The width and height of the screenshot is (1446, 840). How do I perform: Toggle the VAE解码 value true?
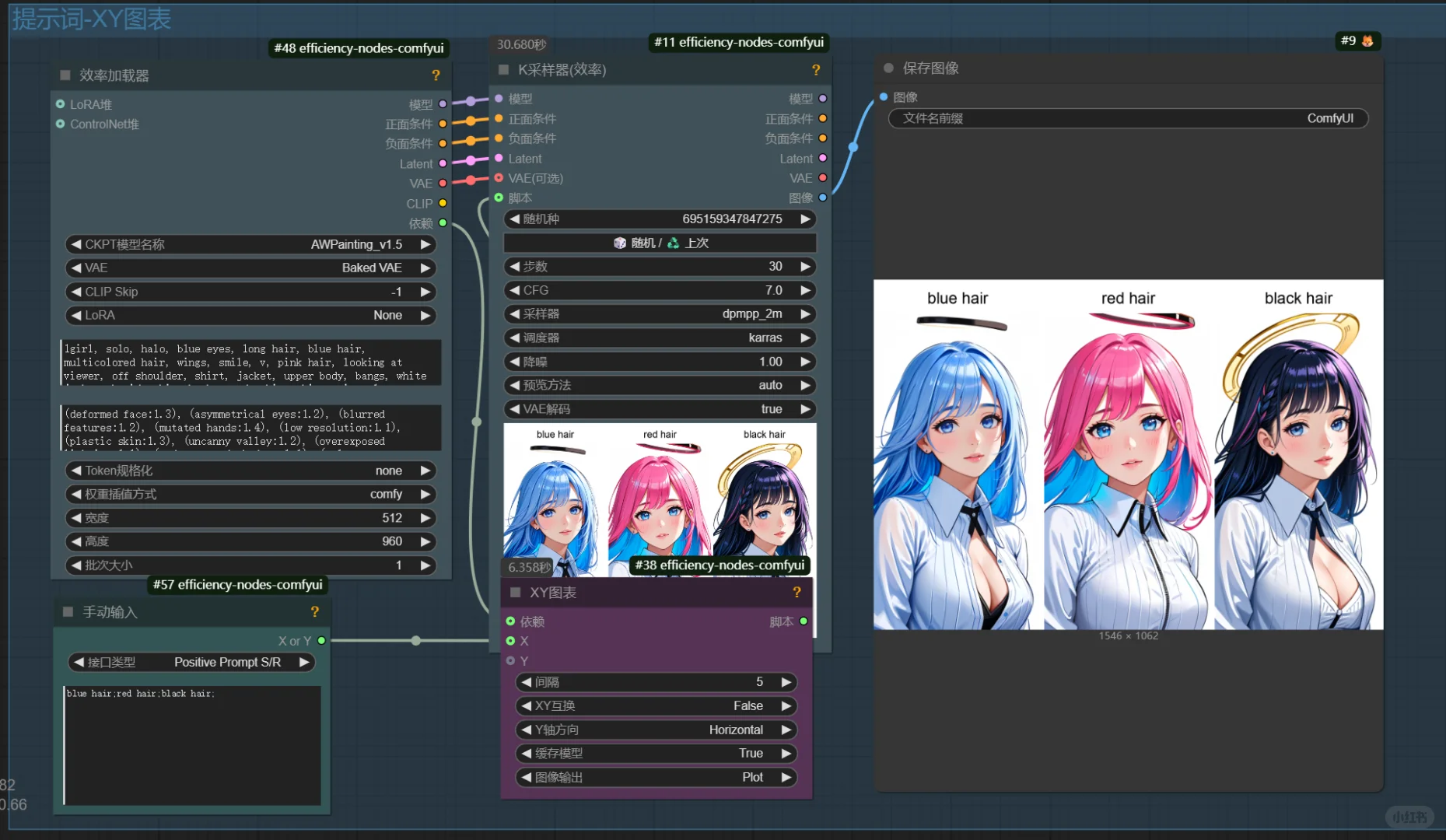point(660,409)
